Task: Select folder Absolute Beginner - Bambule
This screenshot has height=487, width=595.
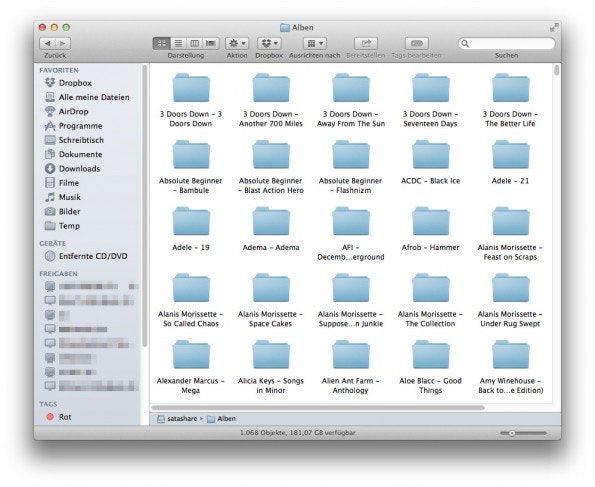Action: [x=191, y=167]
